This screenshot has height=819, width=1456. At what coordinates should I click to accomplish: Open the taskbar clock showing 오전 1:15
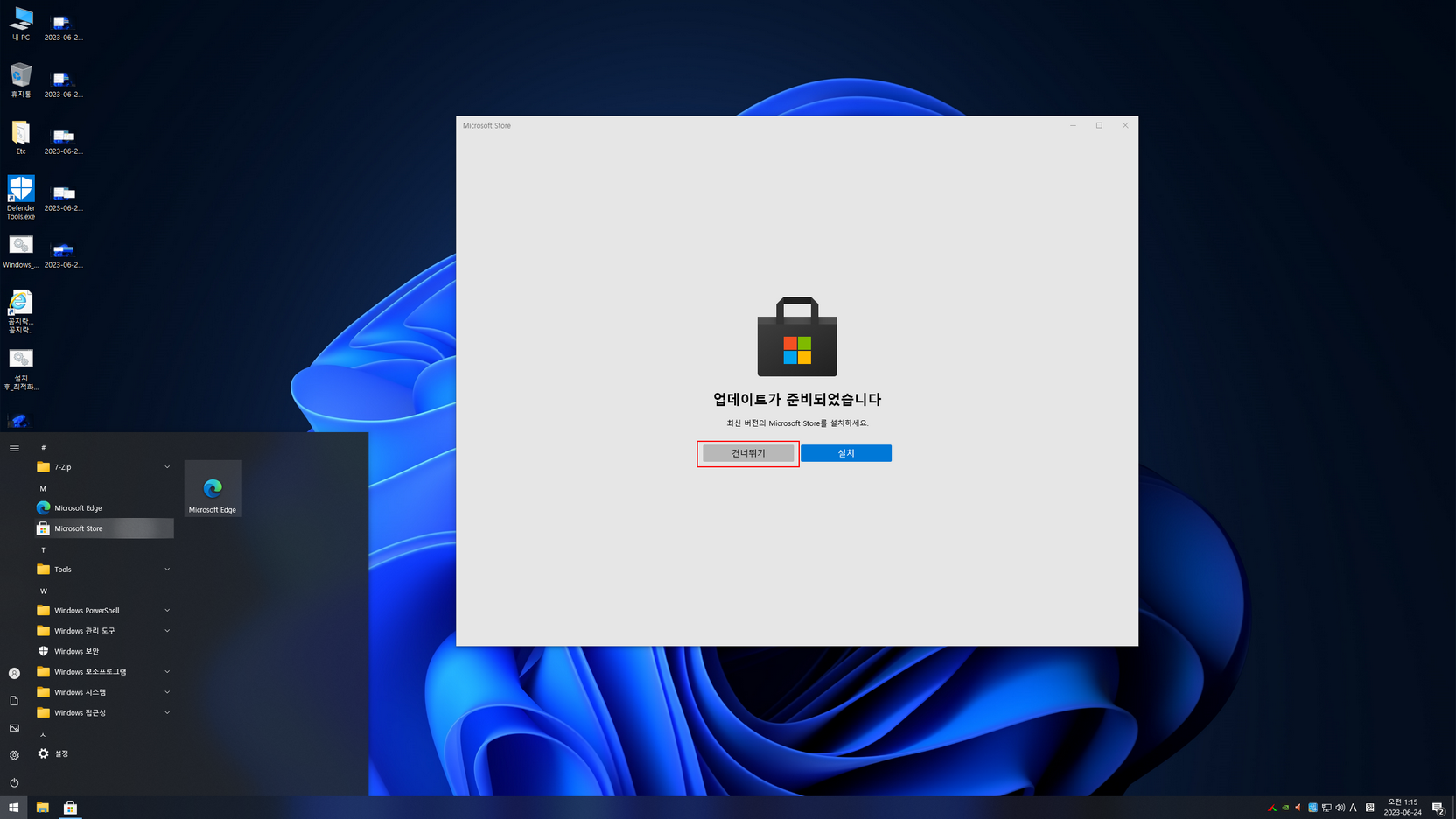click(x=1403, y=808)
